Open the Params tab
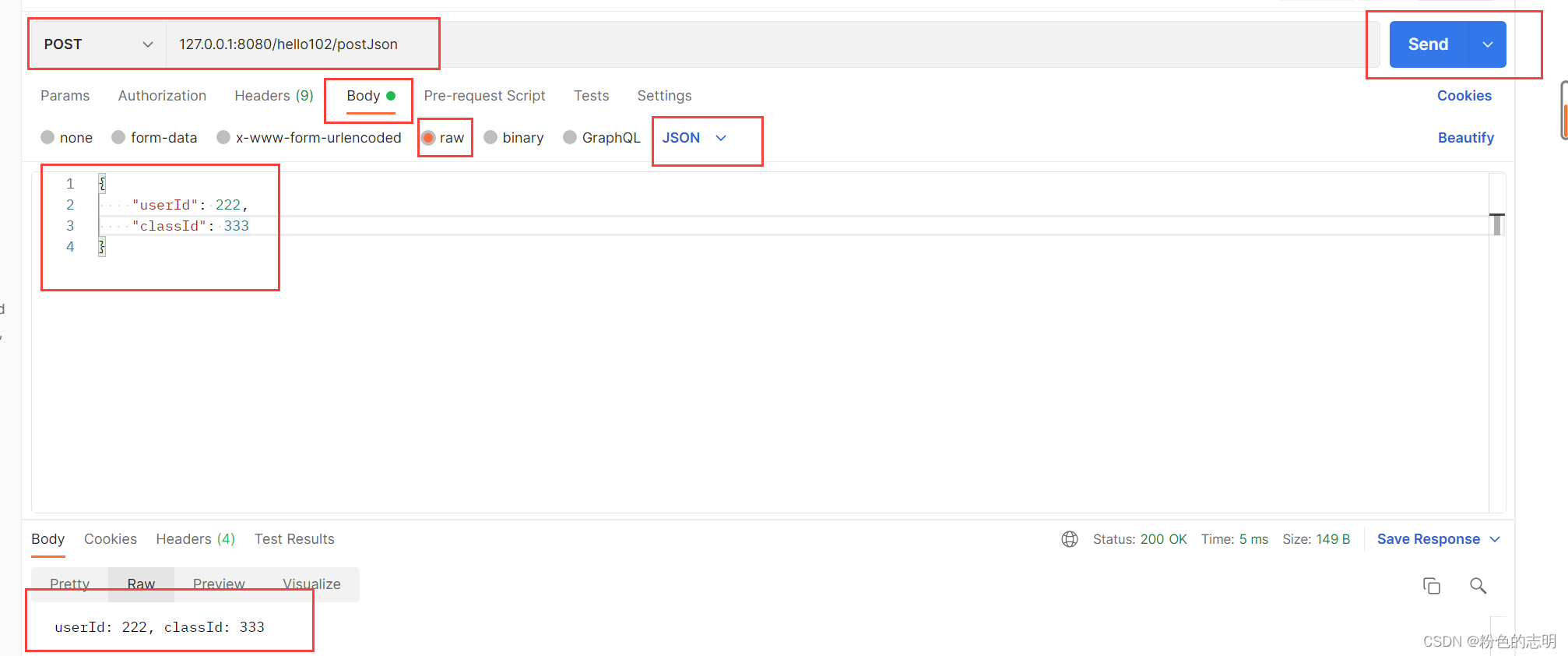 coord(65,96)
